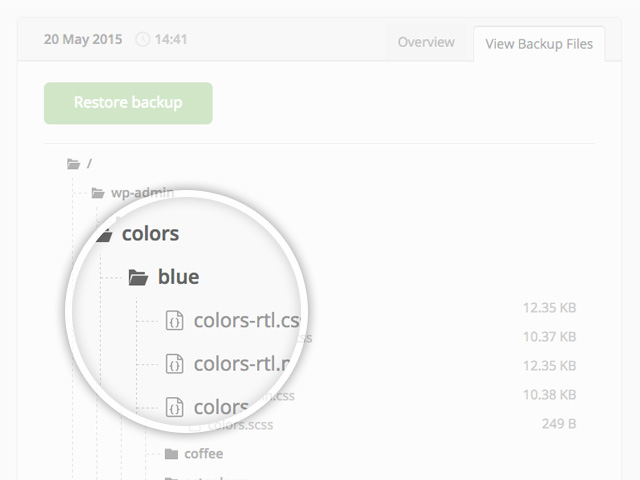This screenshot has width=640, height=480.
Task: Click the clock icon beside 14:41
Action: coord(143,40)
